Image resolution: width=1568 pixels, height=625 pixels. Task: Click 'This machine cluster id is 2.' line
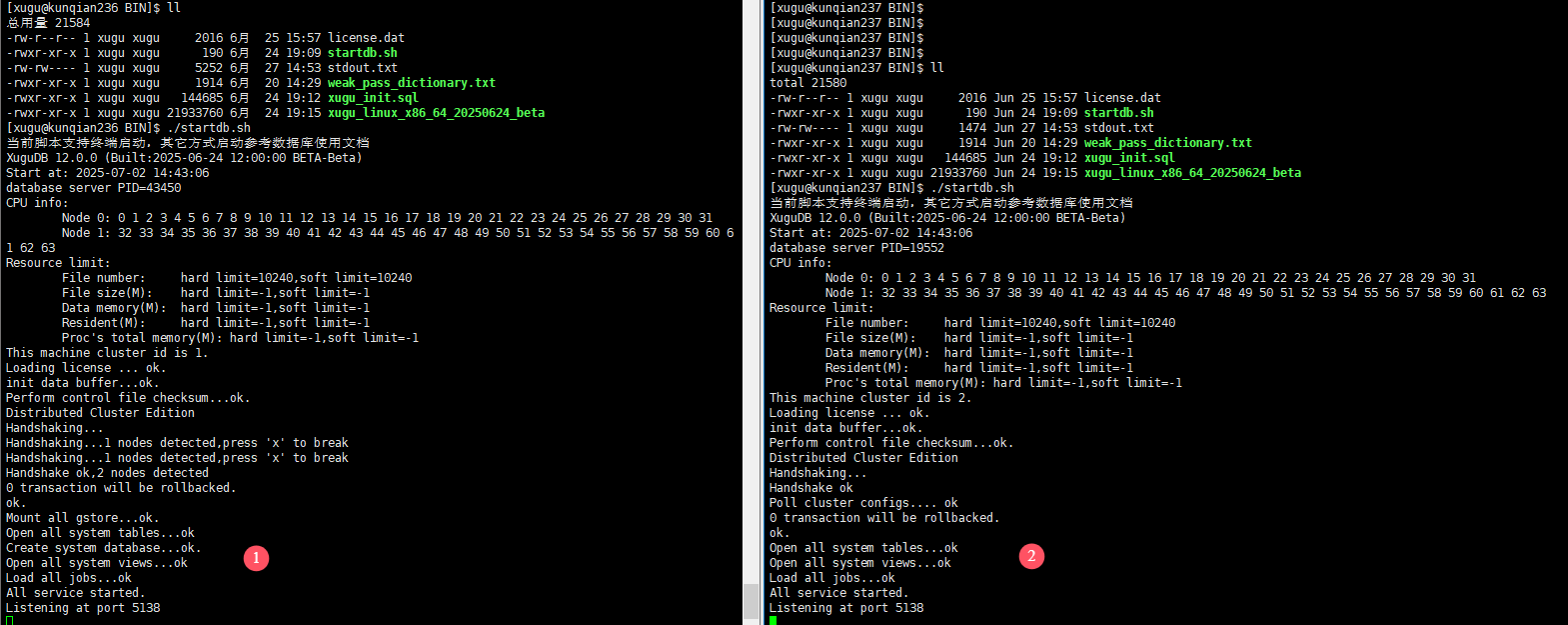tap(869, 398)
